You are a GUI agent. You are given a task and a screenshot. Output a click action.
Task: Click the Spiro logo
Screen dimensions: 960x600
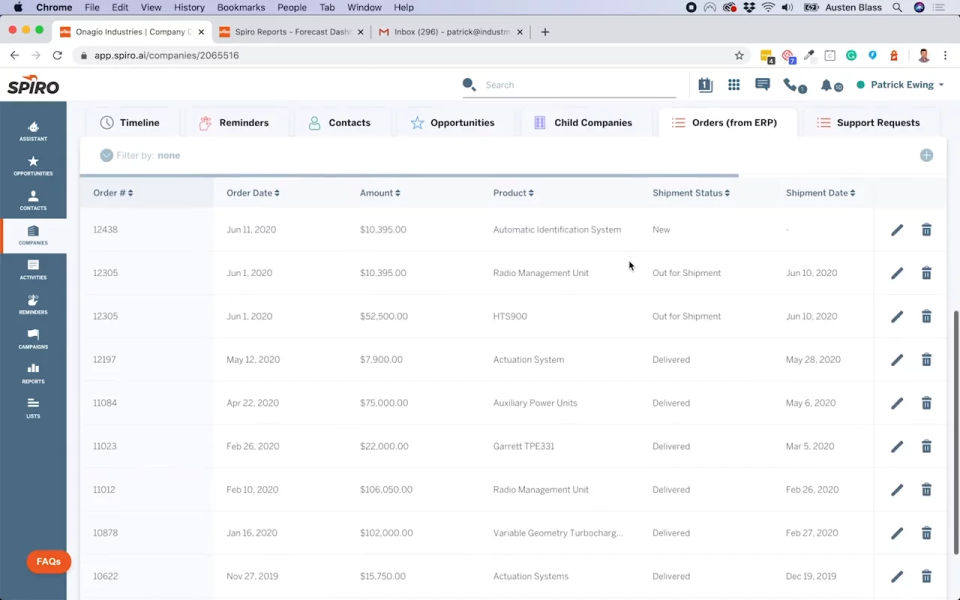tap(33, 85)
